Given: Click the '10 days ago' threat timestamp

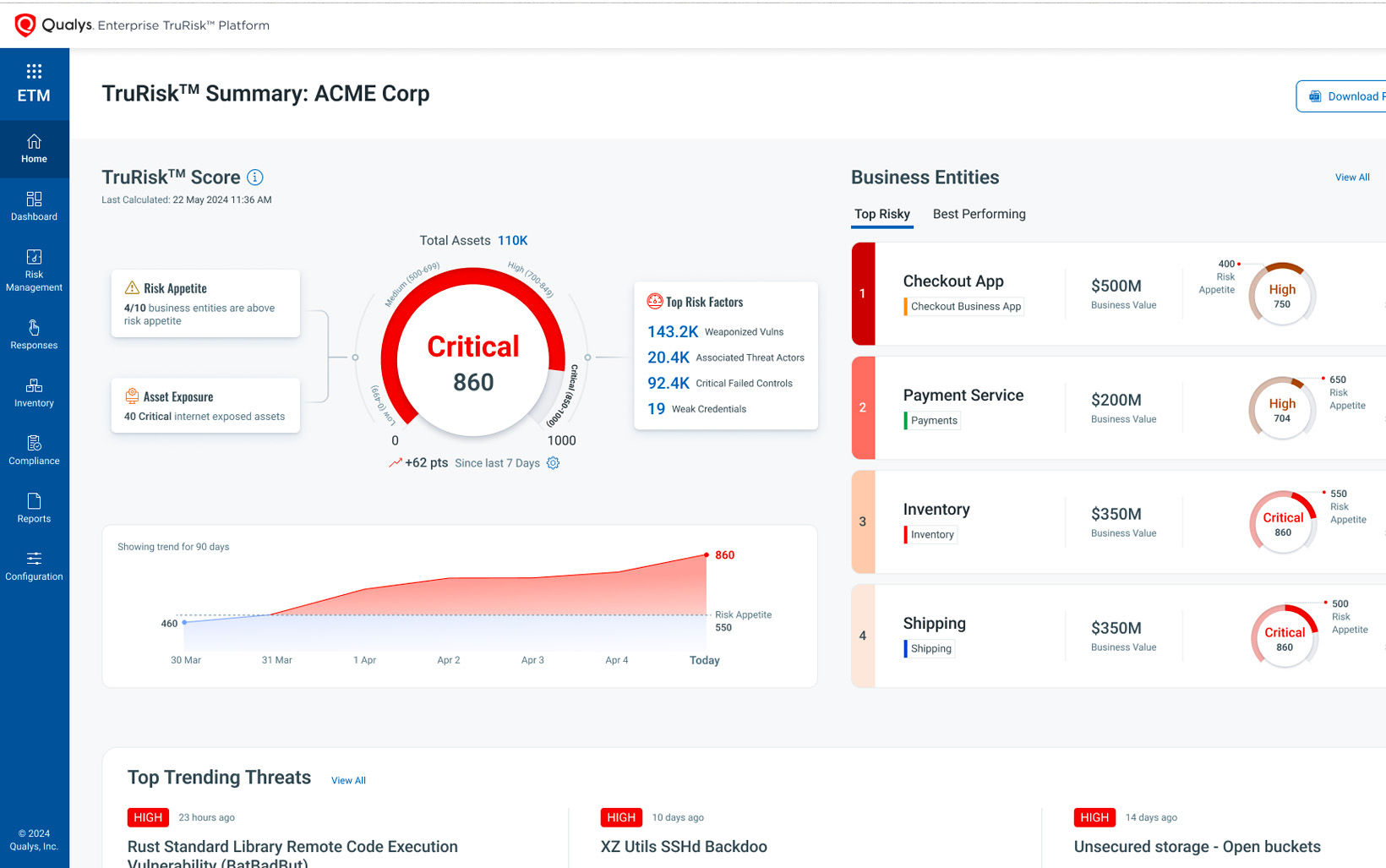Looking at the screenshot, I should 678,817.
